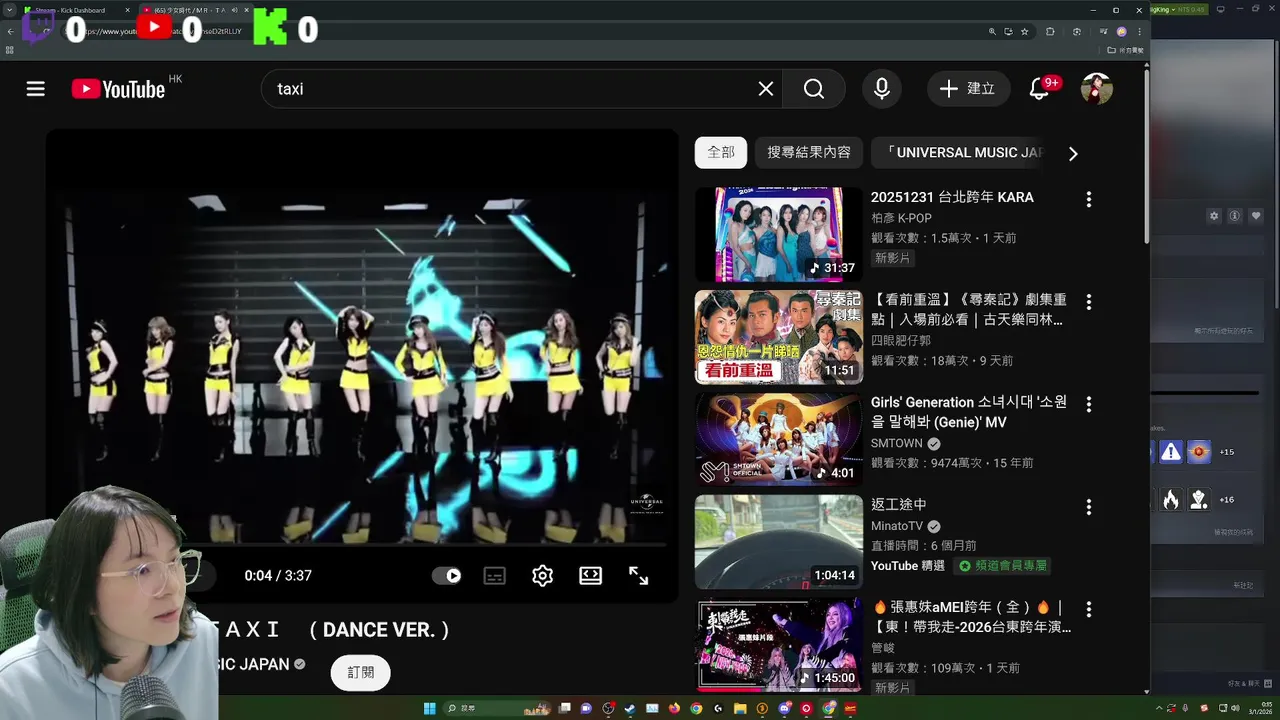Open the account avatar menu
This screenshot has width=1280, height=720.
(1097, 89)
